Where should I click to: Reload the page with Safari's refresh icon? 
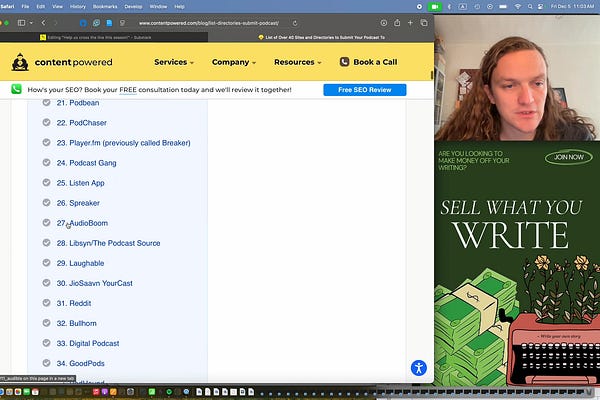(295, 23)
